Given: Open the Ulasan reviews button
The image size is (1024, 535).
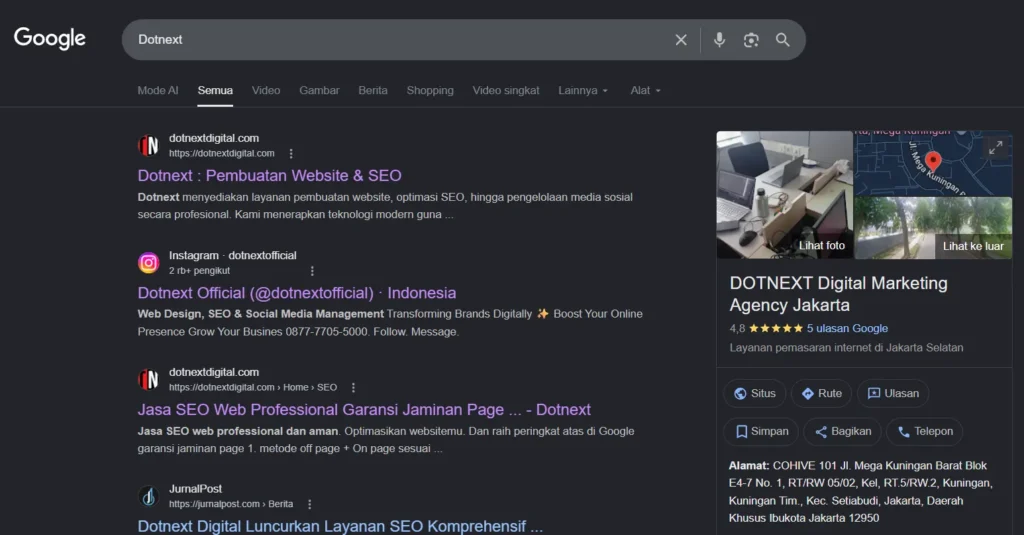Looking at the screenshot, I should (x=893, y=393).
